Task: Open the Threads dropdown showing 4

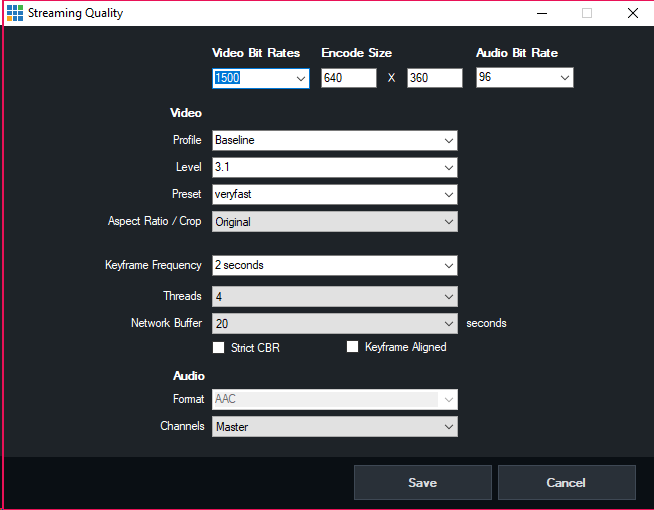Action: 335,296
